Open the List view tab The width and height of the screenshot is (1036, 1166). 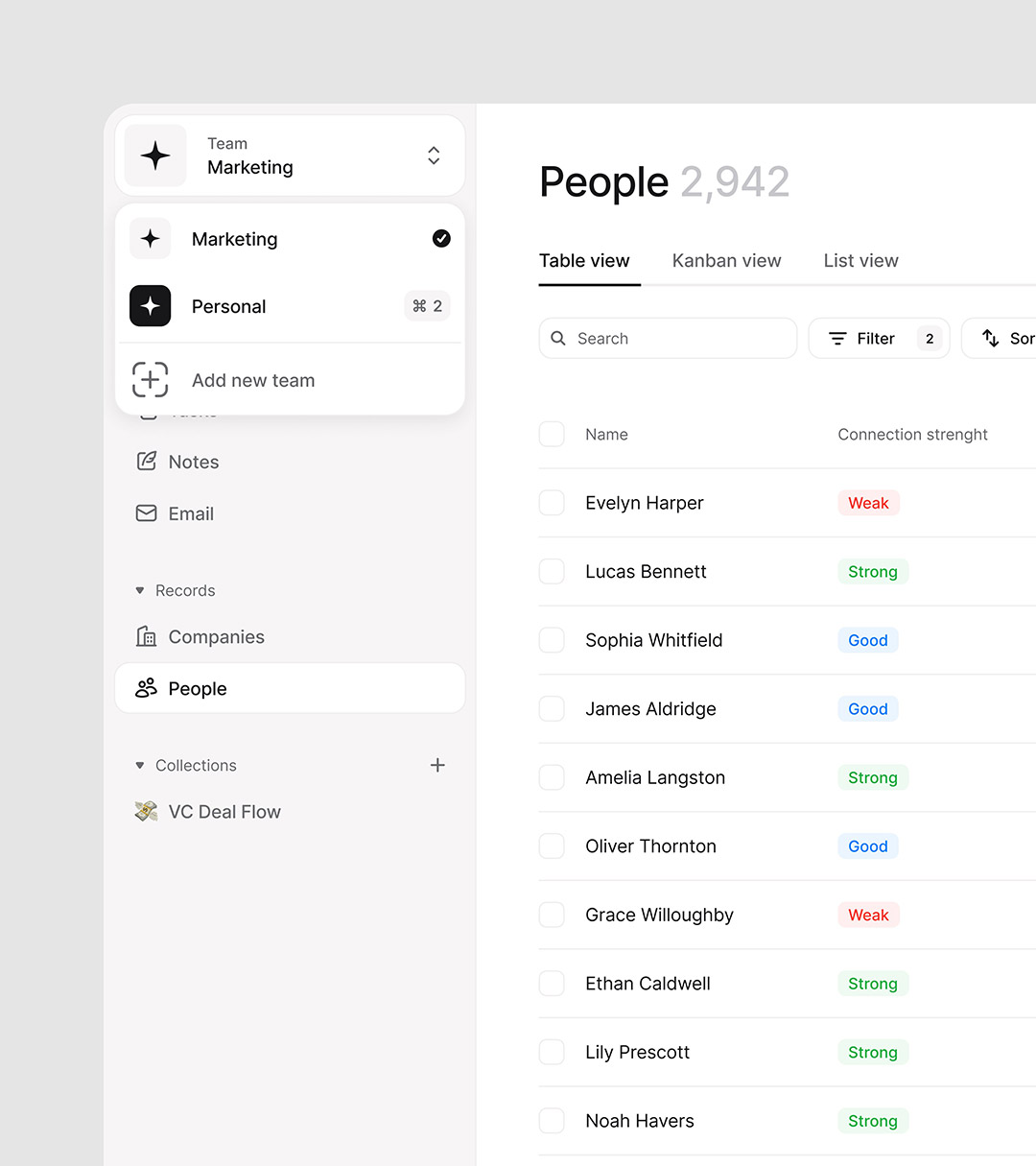click(860, 260)
